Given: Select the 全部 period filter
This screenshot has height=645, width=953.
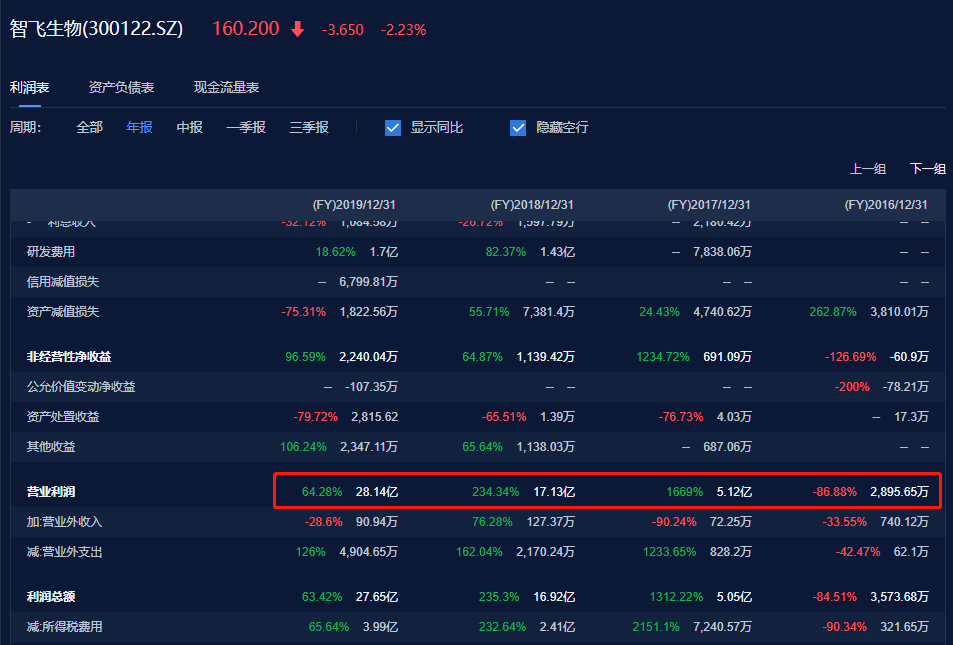Looking at the screenshot, I should (x=89, y=128).
